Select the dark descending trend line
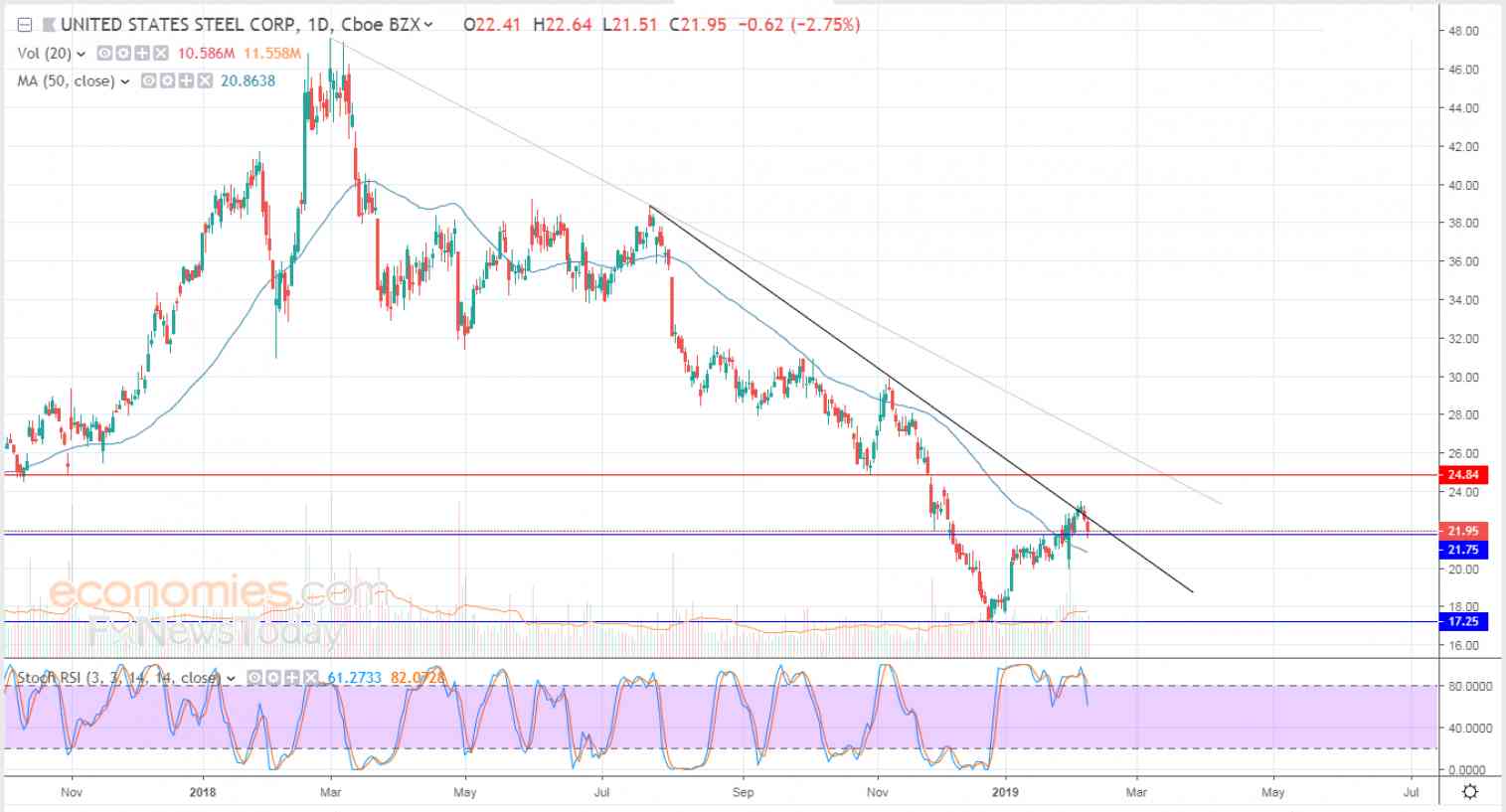 pyautogui.click(x=920, y=400)
